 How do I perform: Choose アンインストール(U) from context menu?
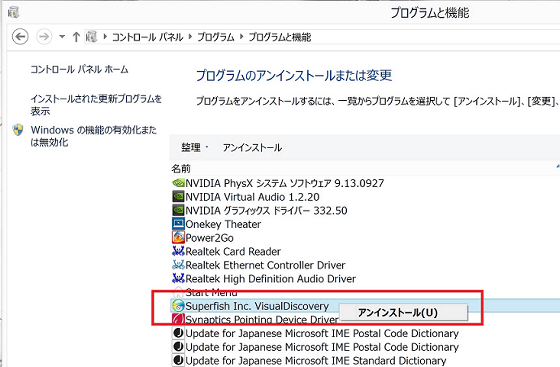pyautogui.click(x=403, y=312)
